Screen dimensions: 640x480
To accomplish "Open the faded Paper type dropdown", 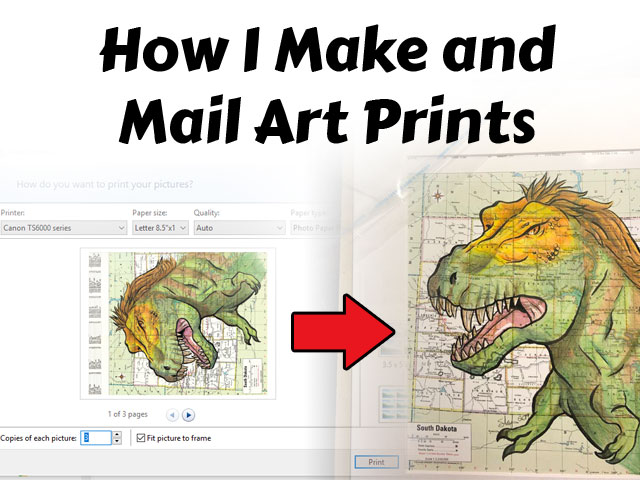I will 315,228.
